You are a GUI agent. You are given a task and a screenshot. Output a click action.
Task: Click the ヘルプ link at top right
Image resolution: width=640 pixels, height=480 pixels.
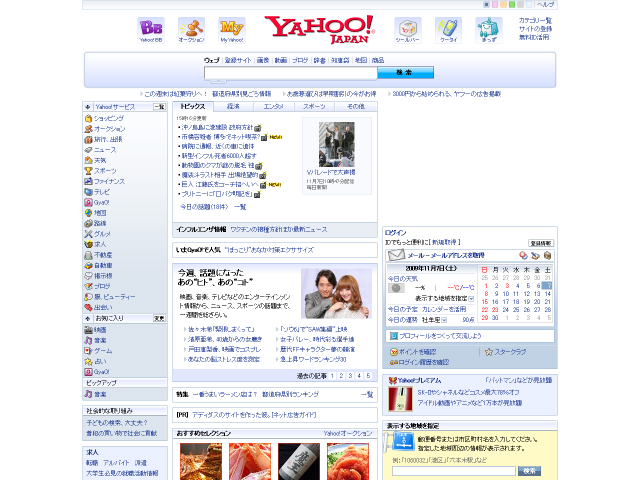coord(545,4)
